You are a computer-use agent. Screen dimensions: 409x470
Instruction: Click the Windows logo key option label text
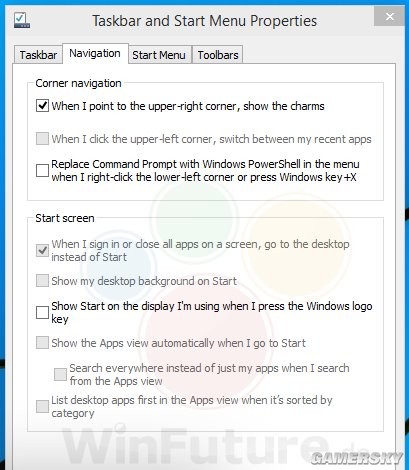(212, 312)
